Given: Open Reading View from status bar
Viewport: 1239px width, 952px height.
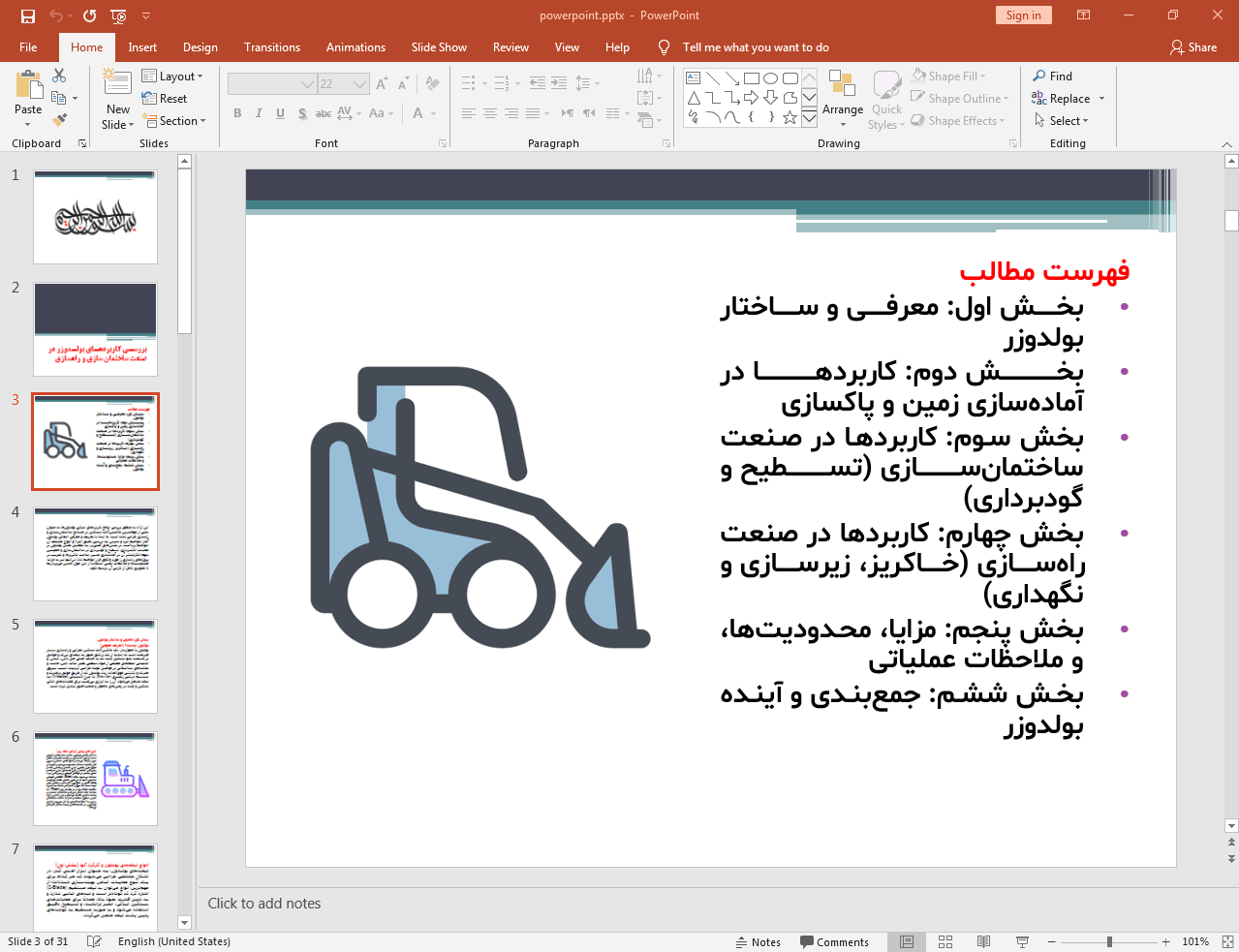Looking at the screenshot, I should (983, 941).
